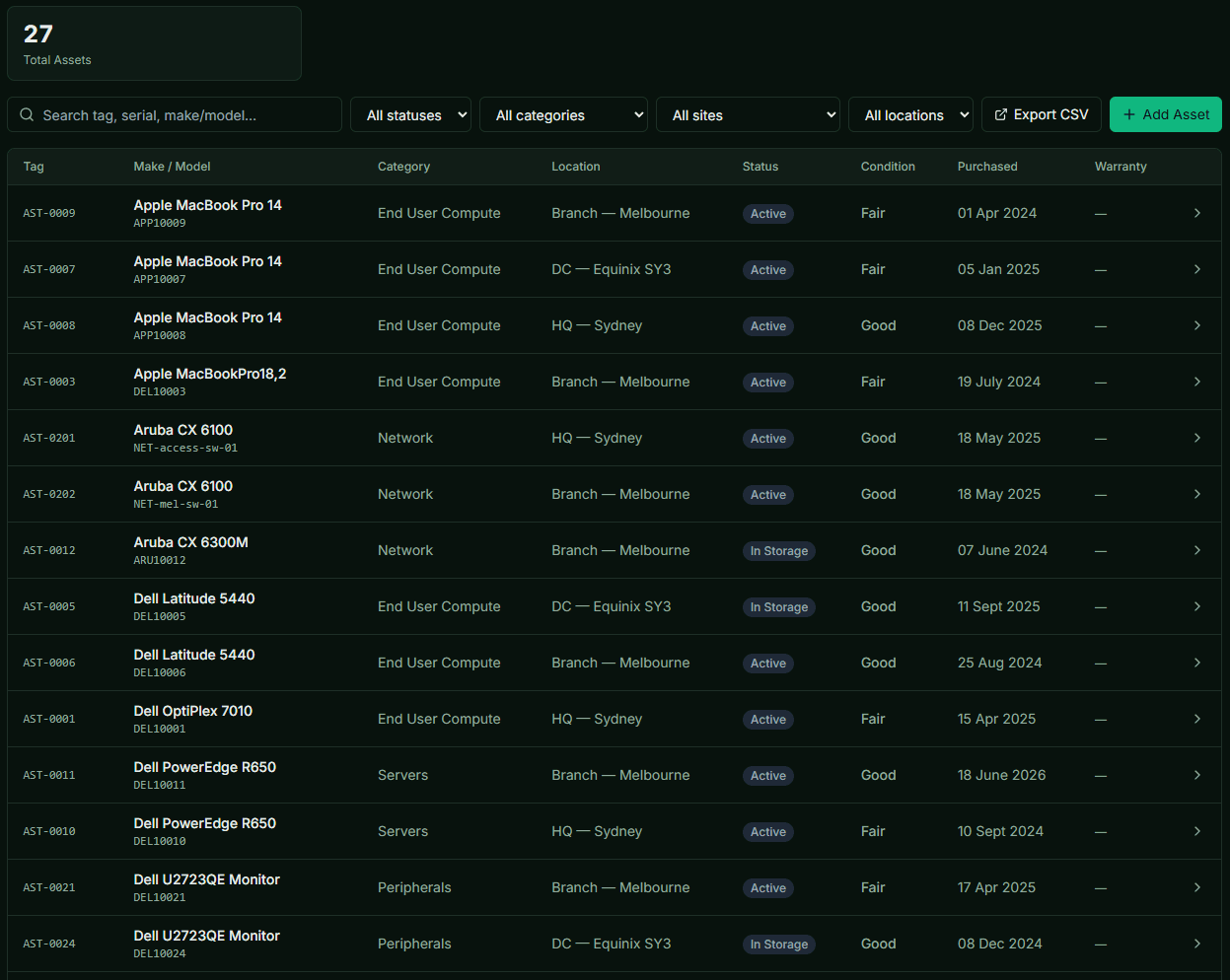
Task: Click Fair condition for AST-0003
Action: pos(873,382)
